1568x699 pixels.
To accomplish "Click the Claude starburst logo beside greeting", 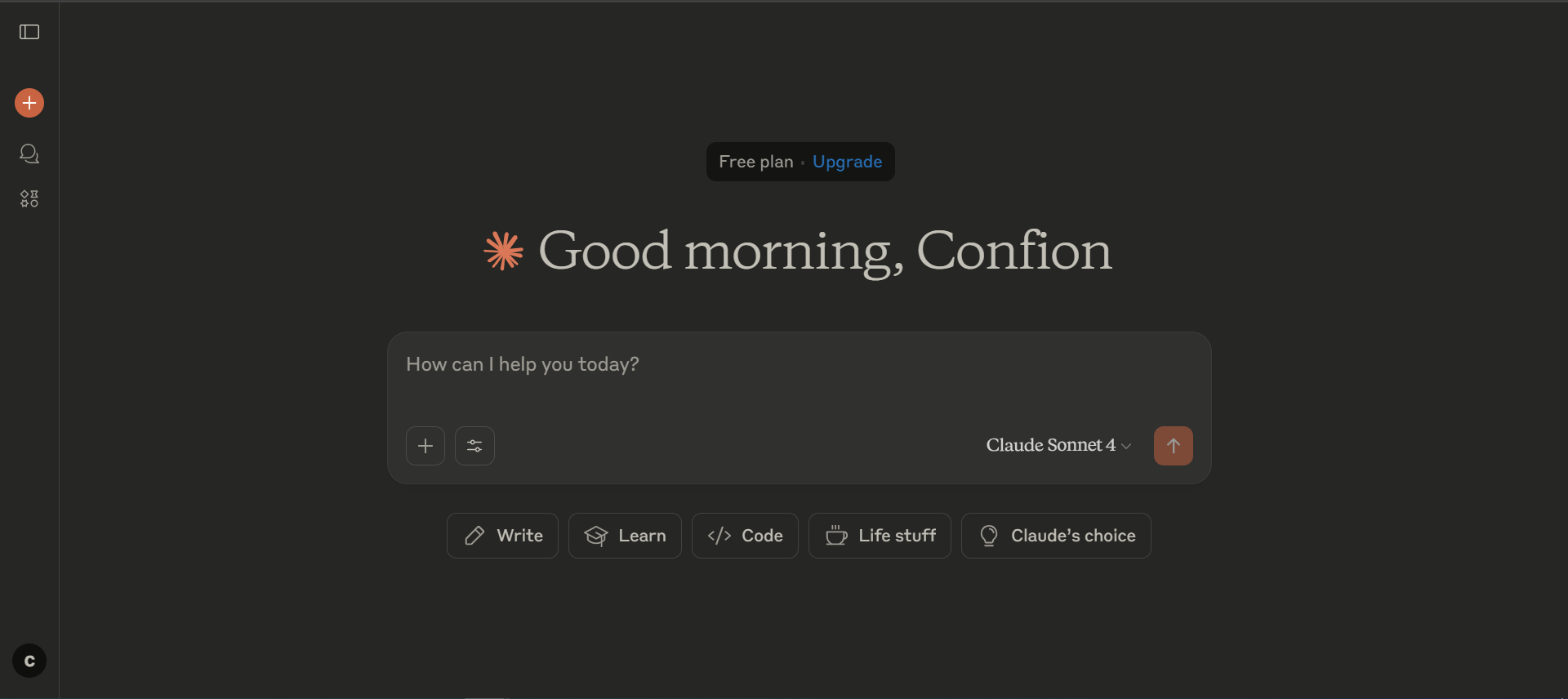I will pos(504,251).
